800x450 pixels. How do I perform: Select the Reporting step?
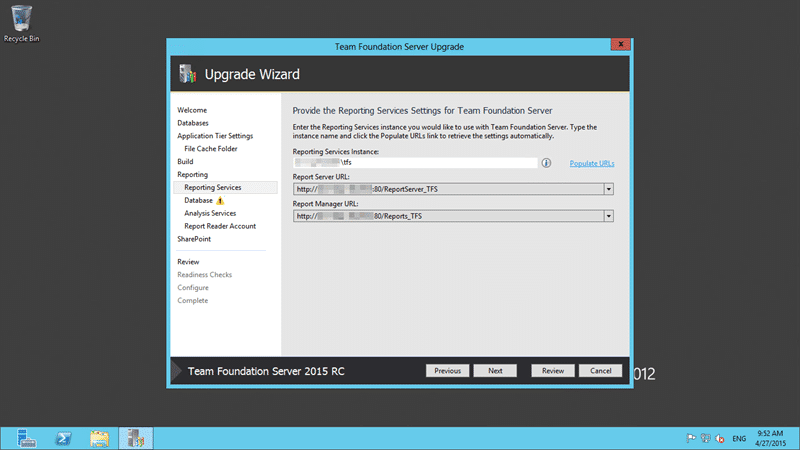[x=192, y=174]
